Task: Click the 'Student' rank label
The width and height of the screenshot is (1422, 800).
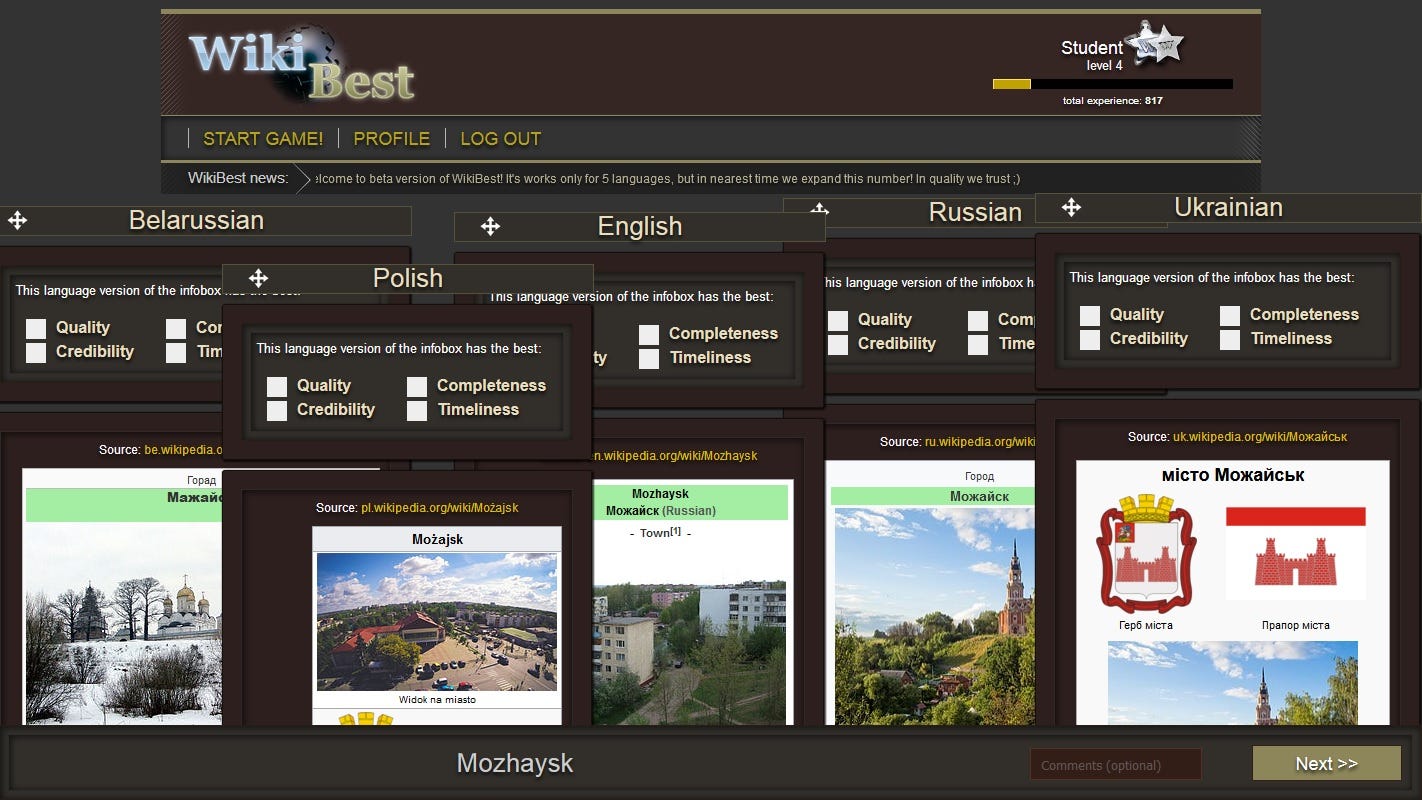Action: pyautogui.click(x=1092, y=48)
